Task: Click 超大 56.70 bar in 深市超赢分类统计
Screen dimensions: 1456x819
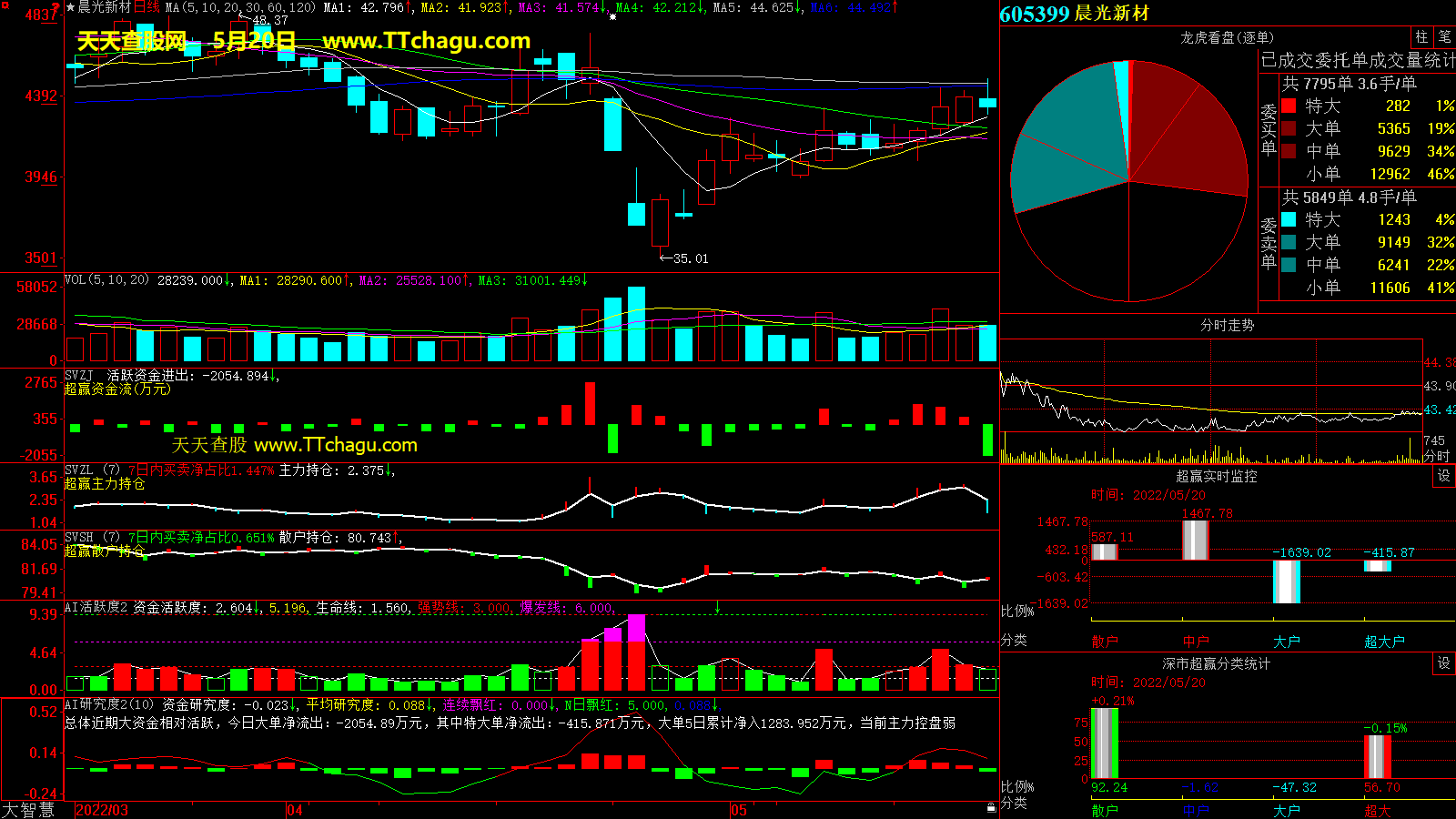Action: tap(1377, 756)
